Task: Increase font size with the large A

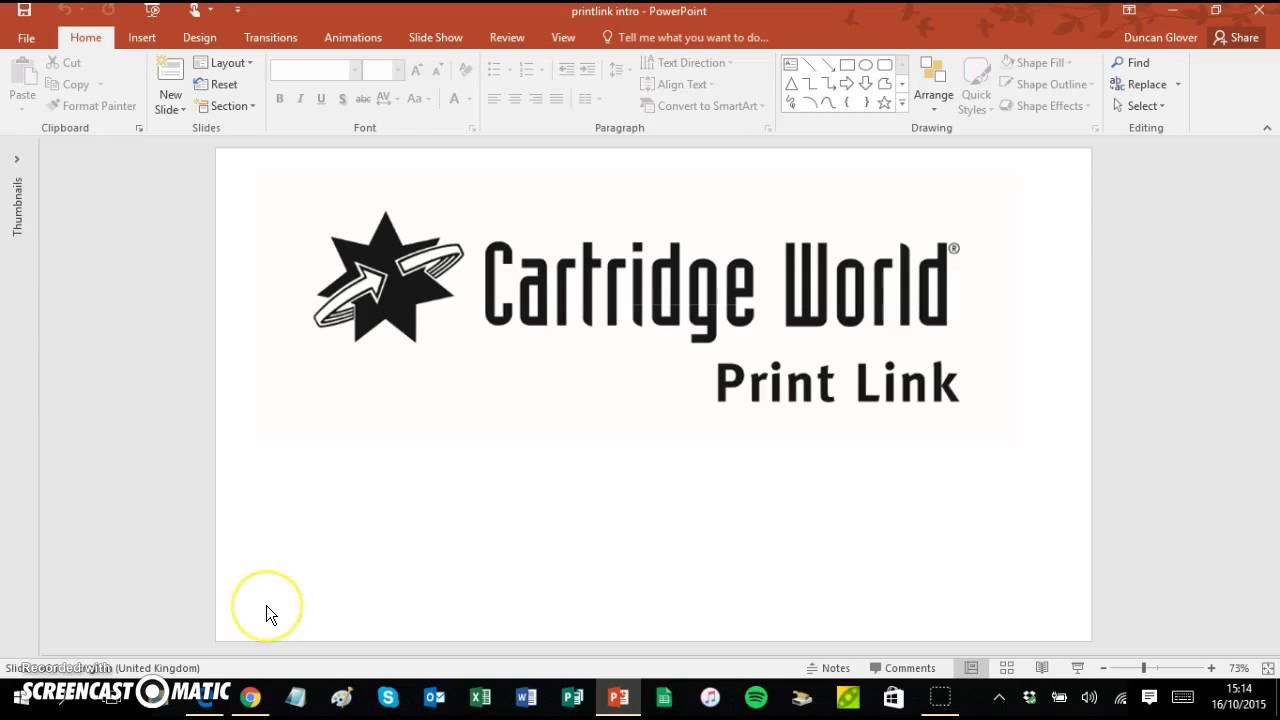Action: (417, 70)
